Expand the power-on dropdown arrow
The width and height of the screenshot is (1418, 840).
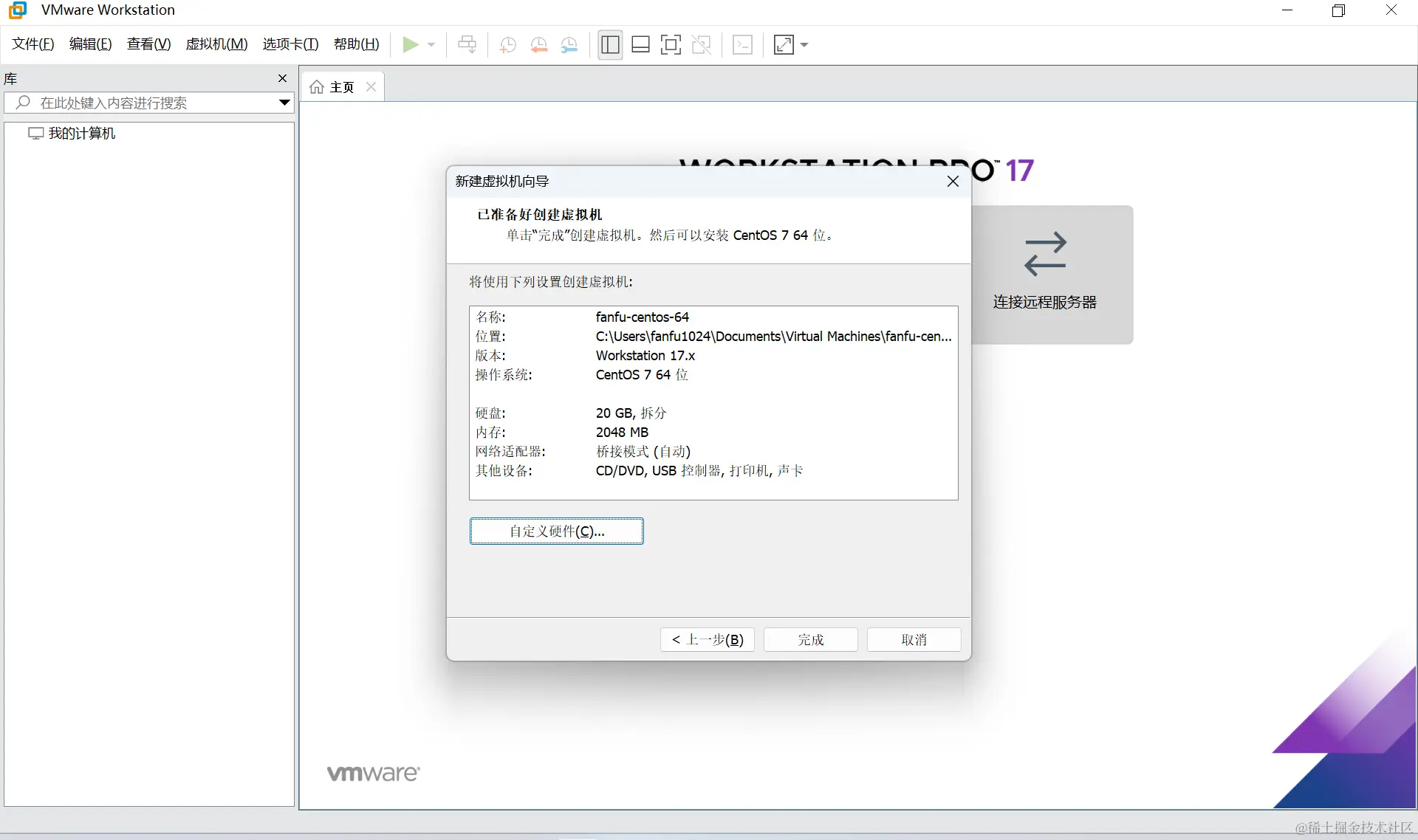[x=431, y=45]
